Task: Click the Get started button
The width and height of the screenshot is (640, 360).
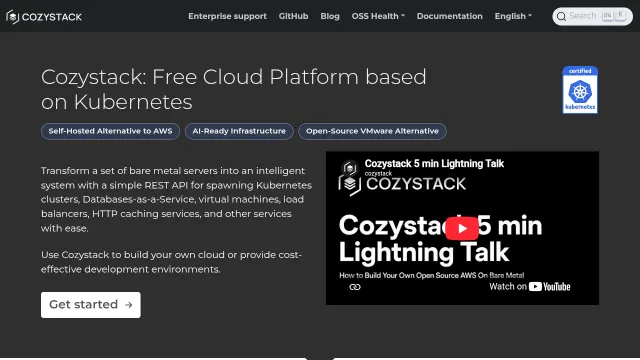Action: 91,304
